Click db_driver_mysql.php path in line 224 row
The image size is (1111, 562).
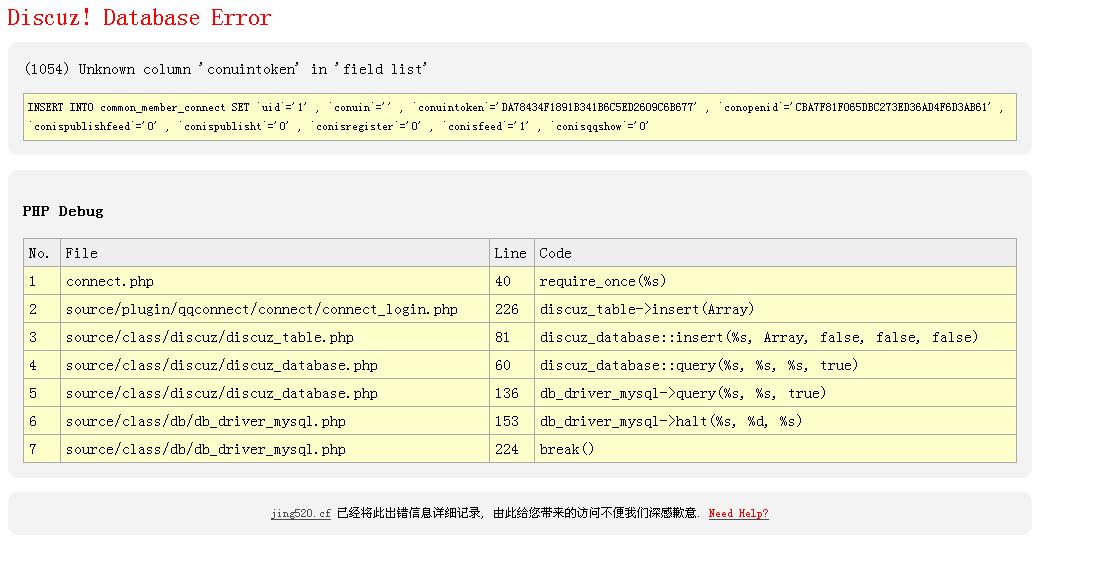[x=275, y=449]
